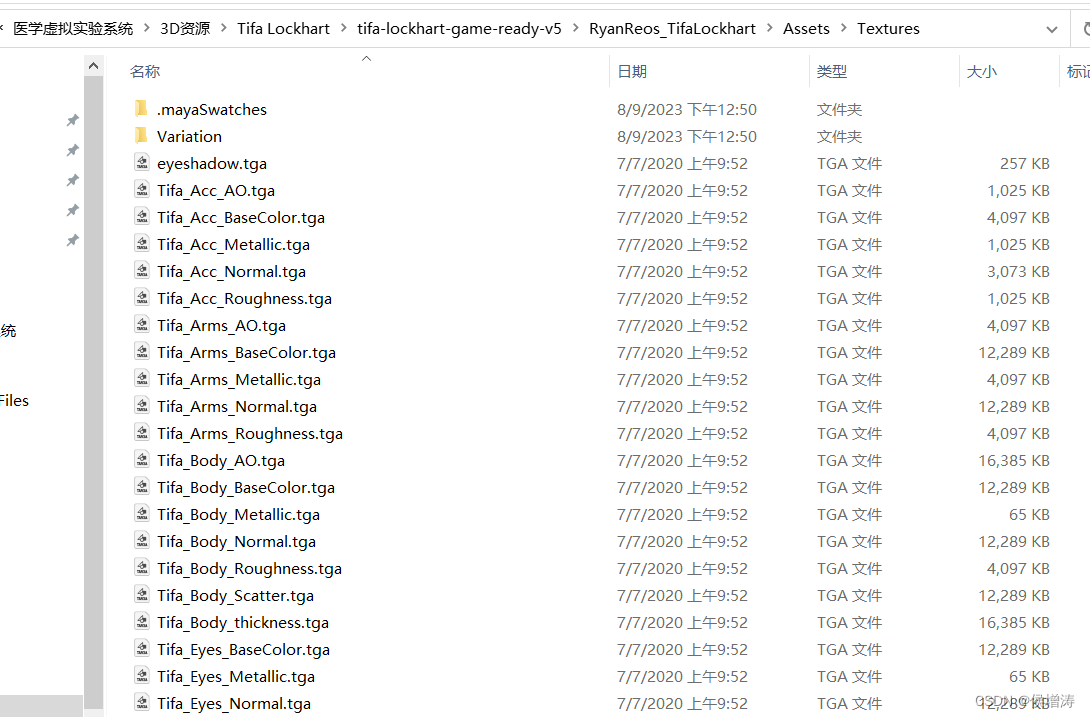Select the Tifa_Body_AO.tga file icon
This screenshot has width=1090, height=717.
pyautogui.click(x=142, y=460)
